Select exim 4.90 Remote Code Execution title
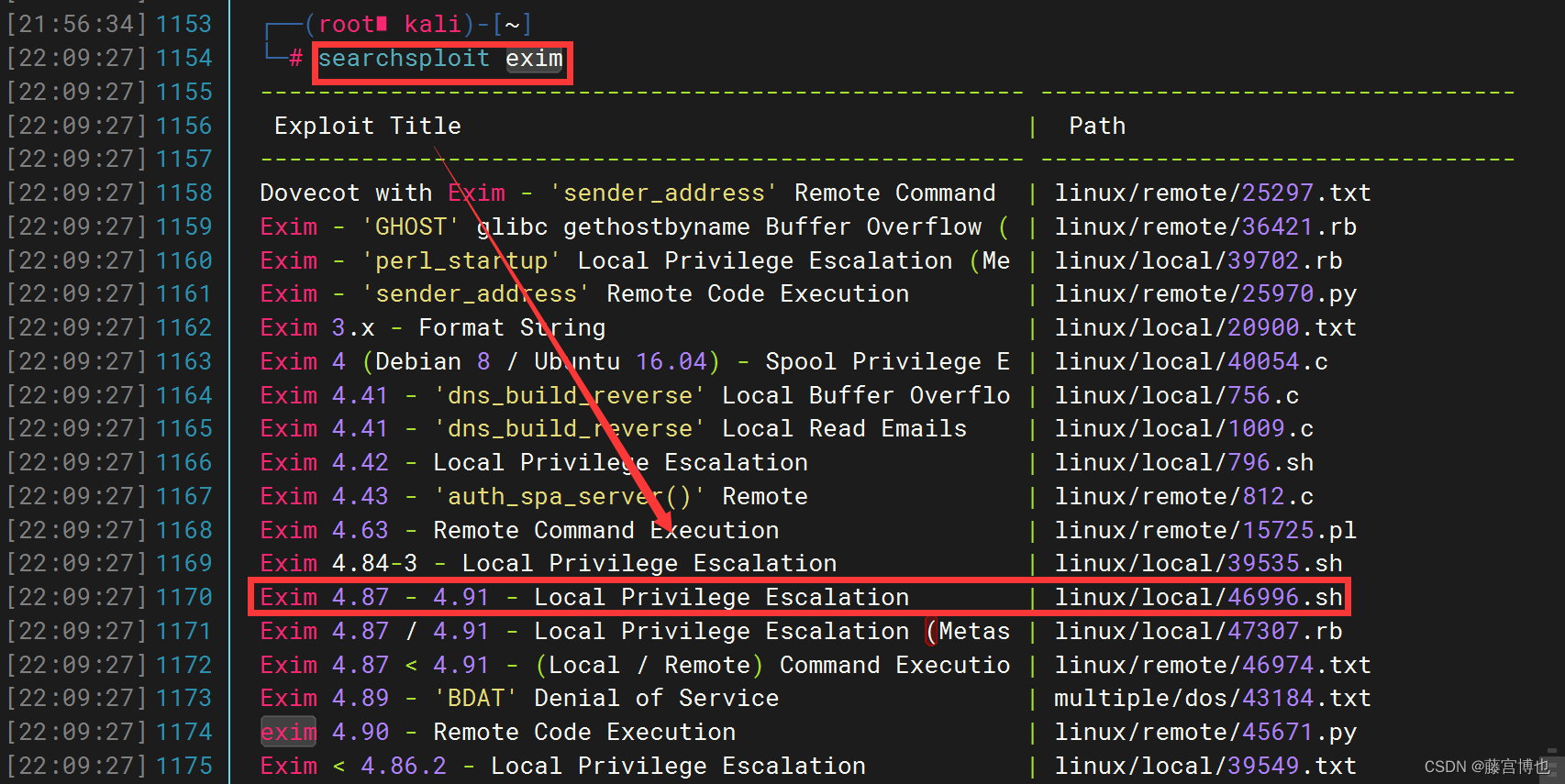Screen dimensions: 1565x784 498,732
